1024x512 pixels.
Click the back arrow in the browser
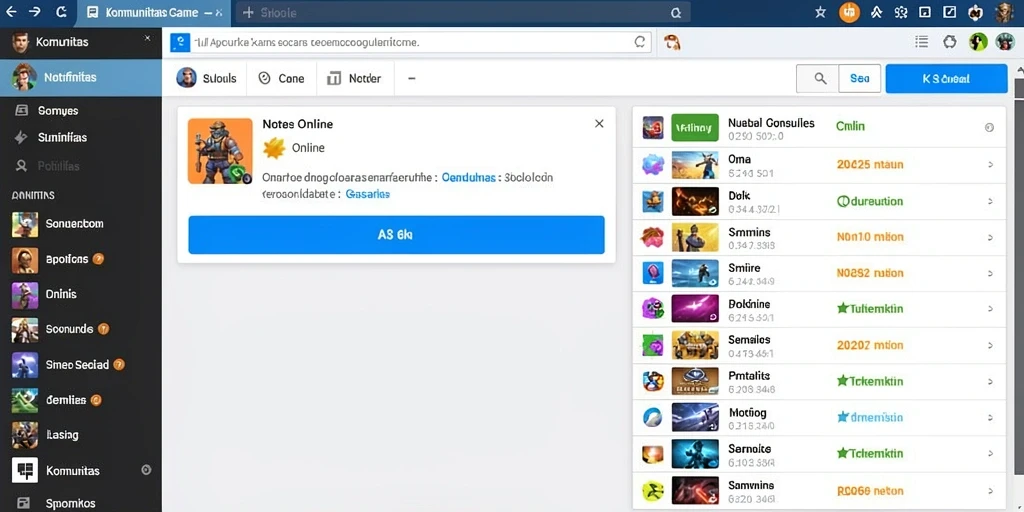point(11,12)
